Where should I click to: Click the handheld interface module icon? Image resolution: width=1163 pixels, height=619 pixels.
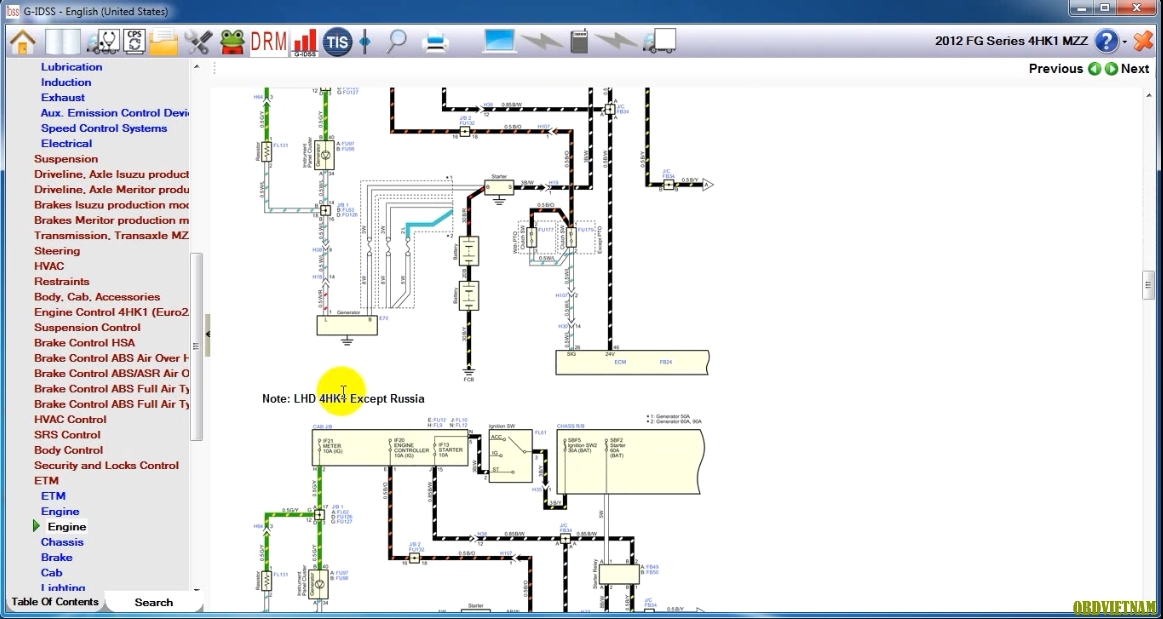579,42
